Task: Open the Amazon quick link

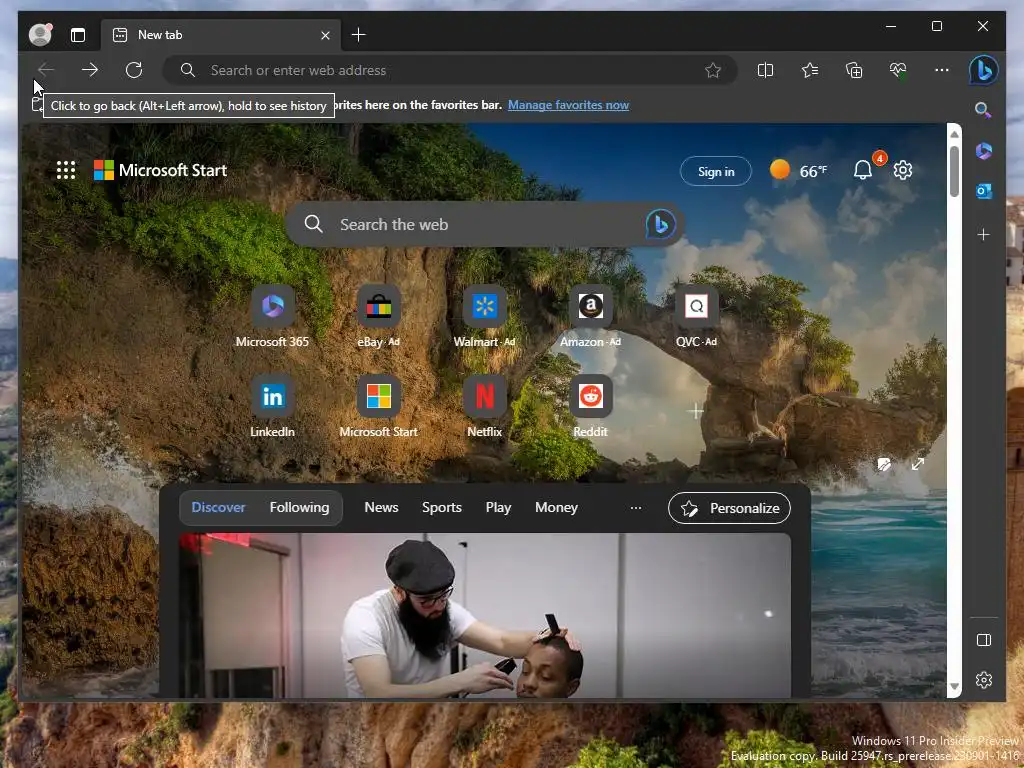Action: click(590, 317)
